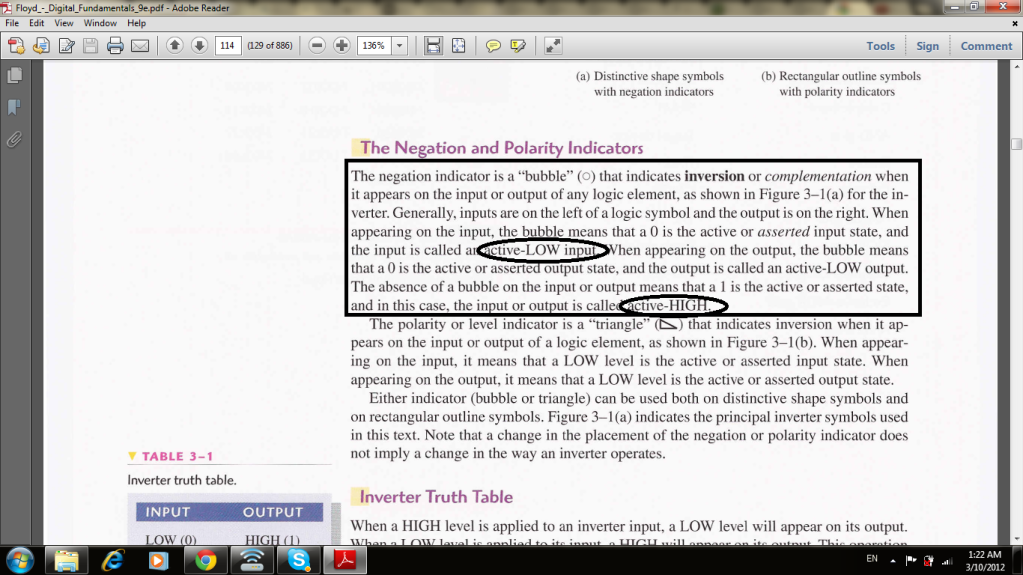Screen dimensions: 1023x575
Task: Click the OUTPUT table header
Action: (273, 512)
